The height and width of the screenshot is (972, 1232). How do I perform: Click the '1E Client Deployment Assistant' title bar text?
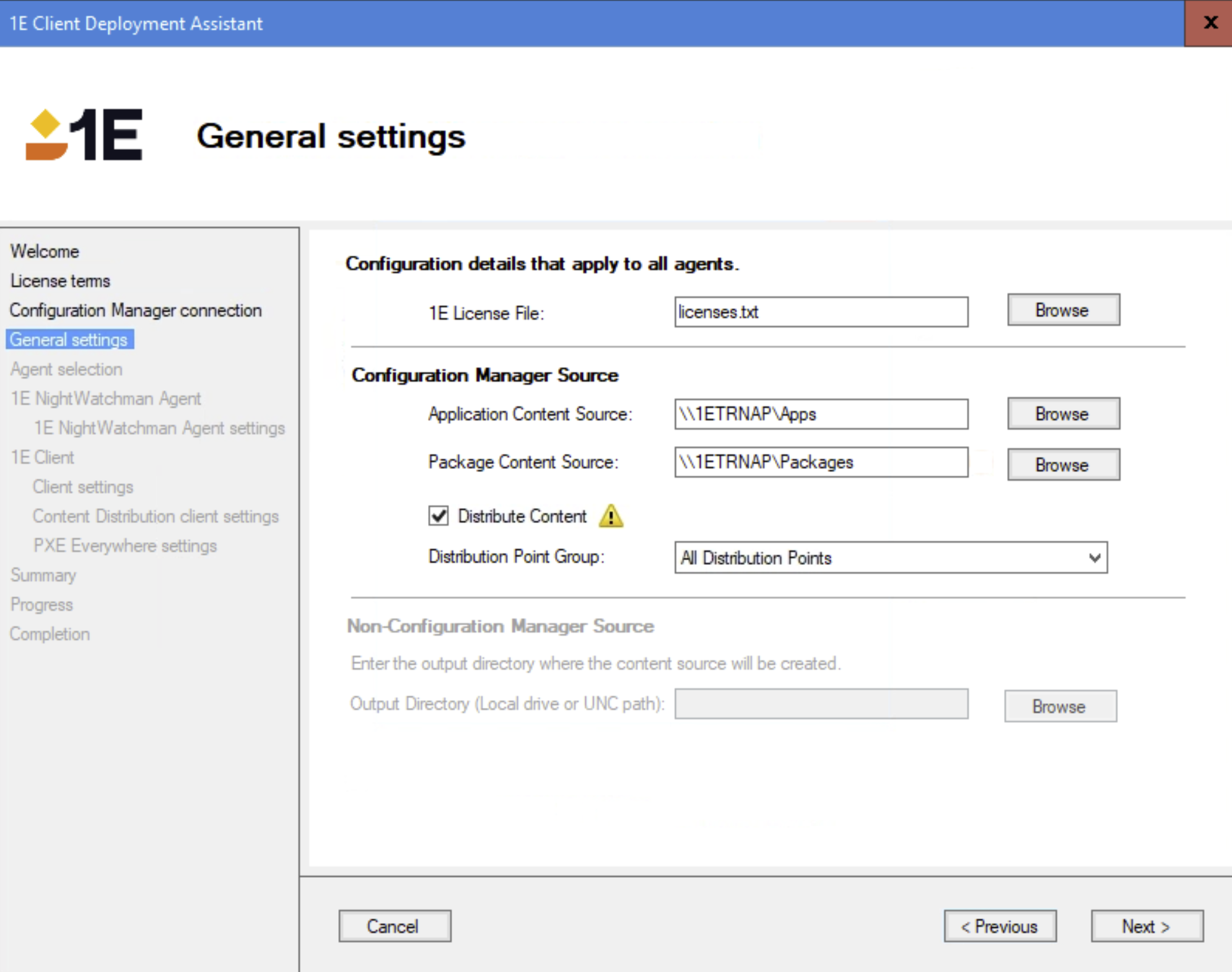[136, 24]
